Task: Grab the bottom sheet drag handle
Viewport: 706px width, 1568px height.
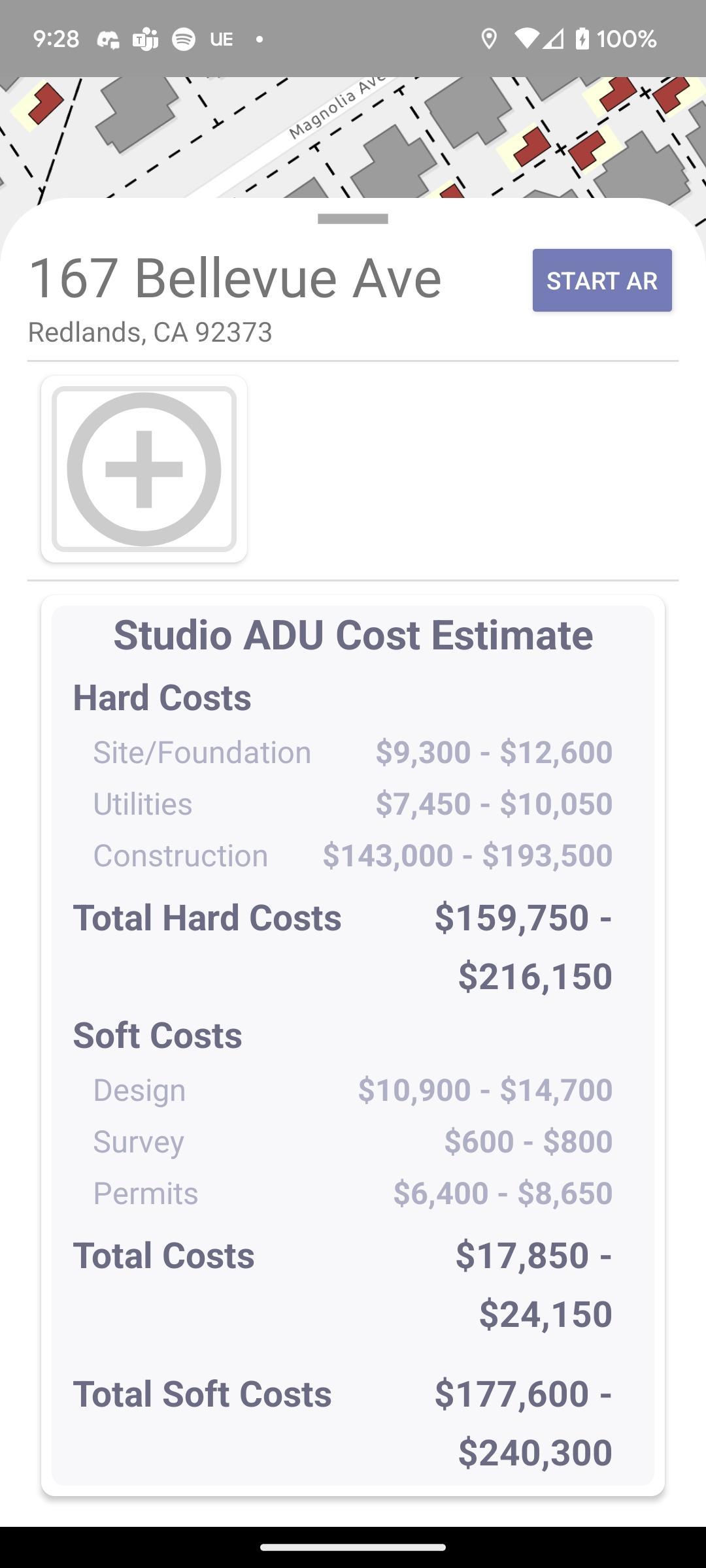Action: pyautogui.click(x=353, y=219)
